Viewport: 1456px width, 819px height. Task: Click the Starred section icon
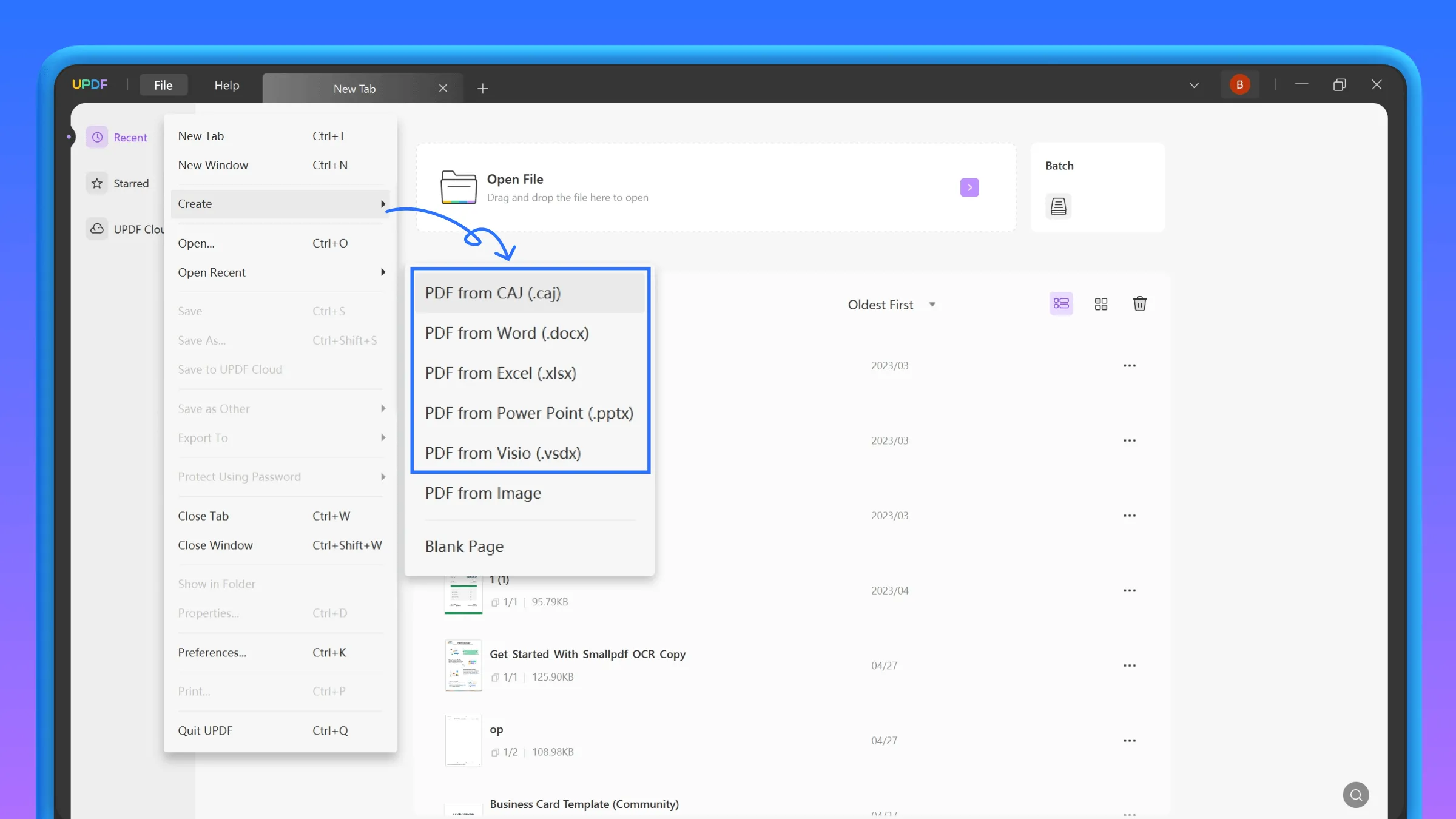point(97,183)
